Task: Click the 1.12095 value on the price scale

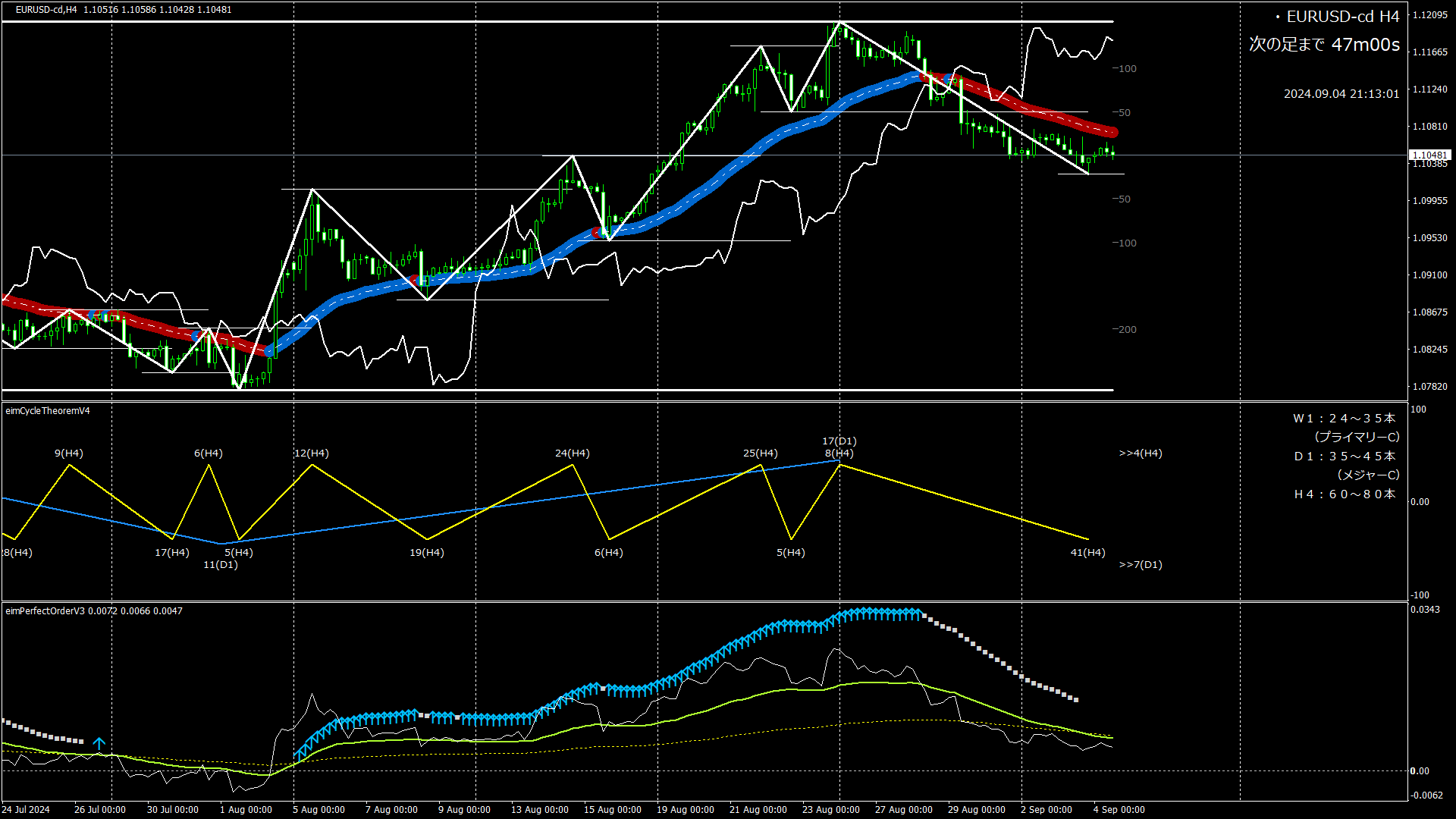Action: click(x=1429, y=15)
